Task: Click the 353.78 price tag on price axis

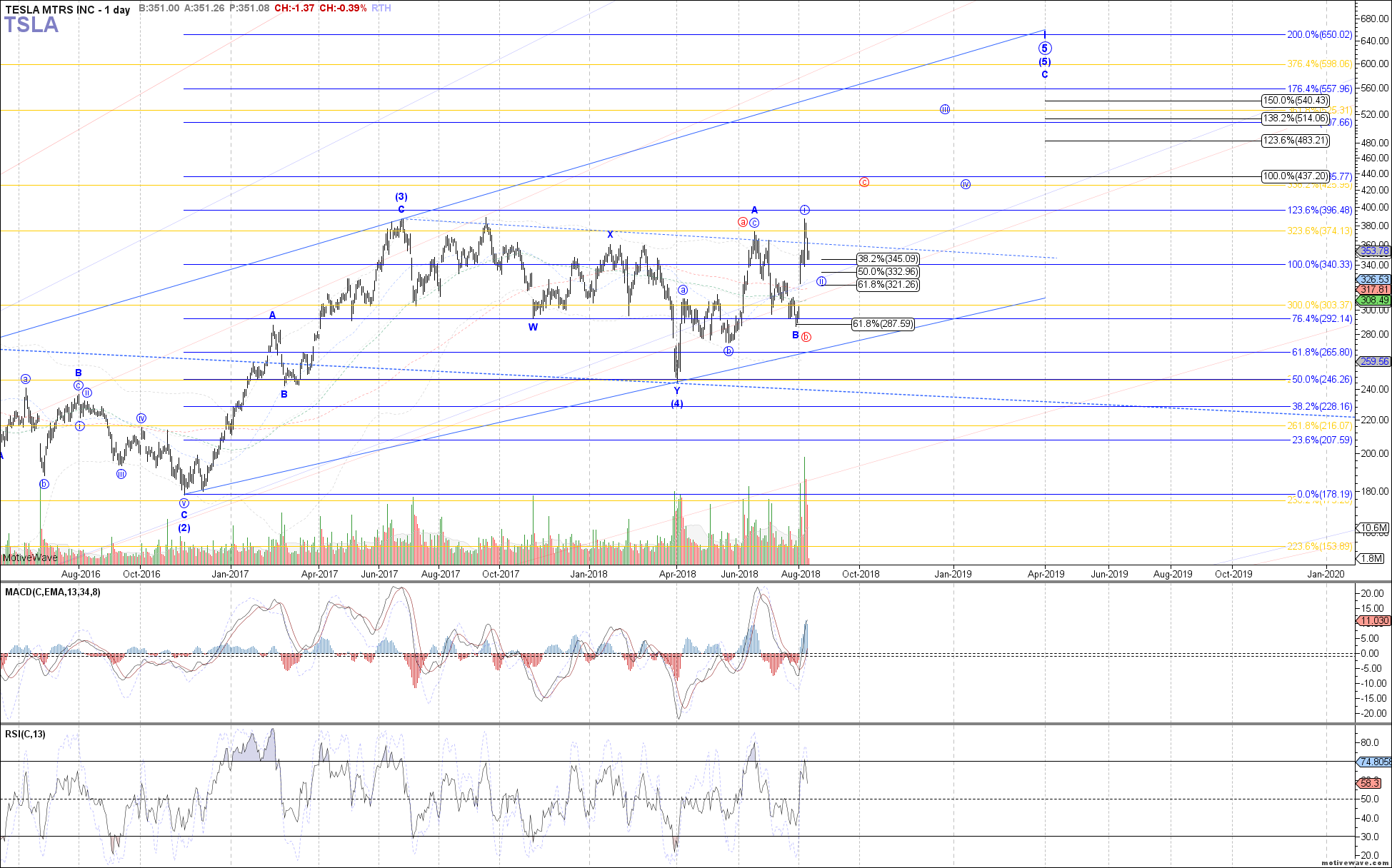Action: pos(1374,251)
